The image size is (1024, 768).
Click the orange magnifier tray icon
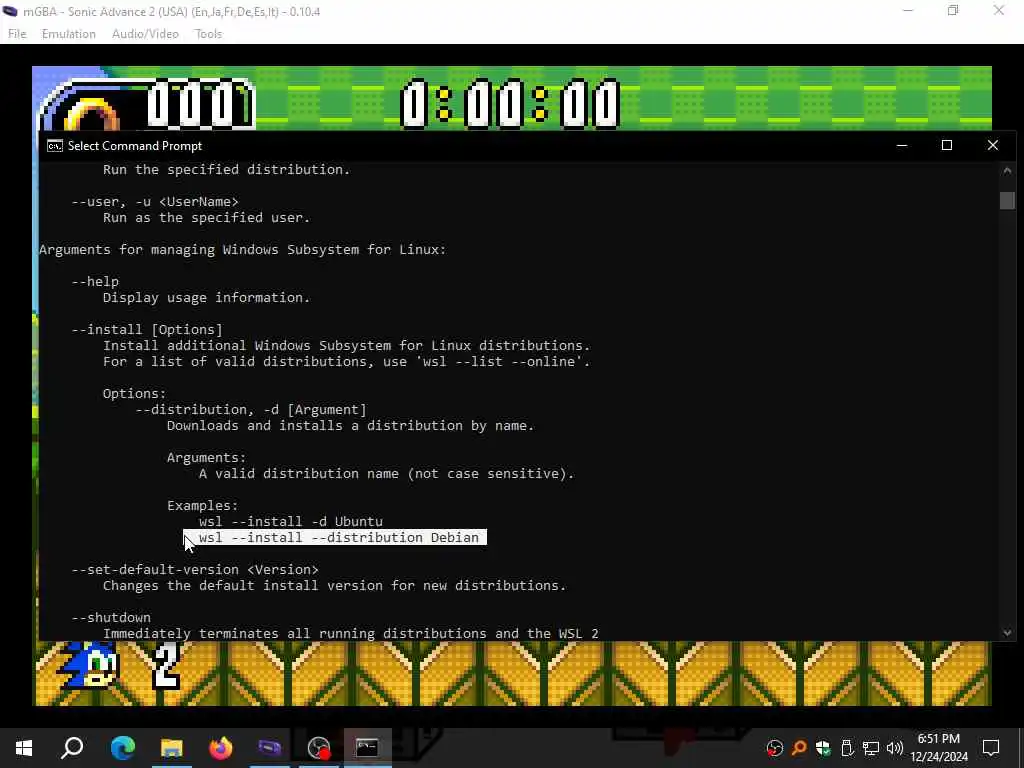(x=799, y=748)
